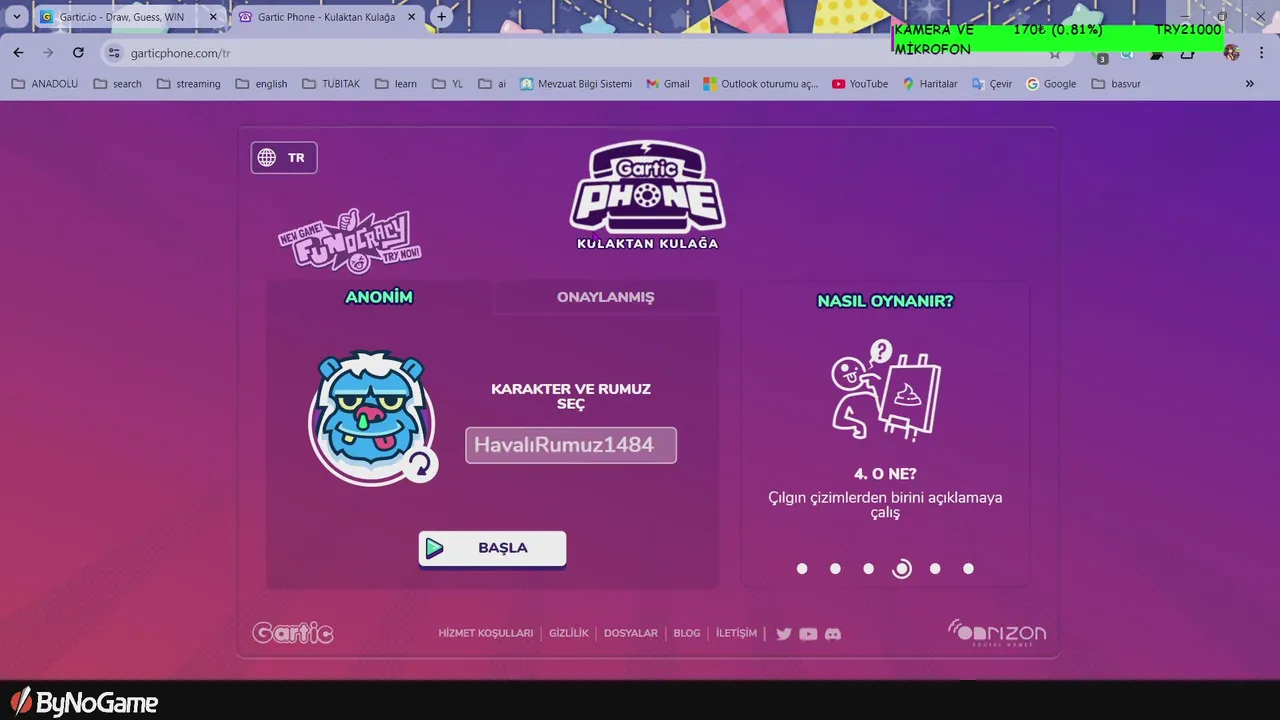Open the DOSYALAR link

click(631, 633)
